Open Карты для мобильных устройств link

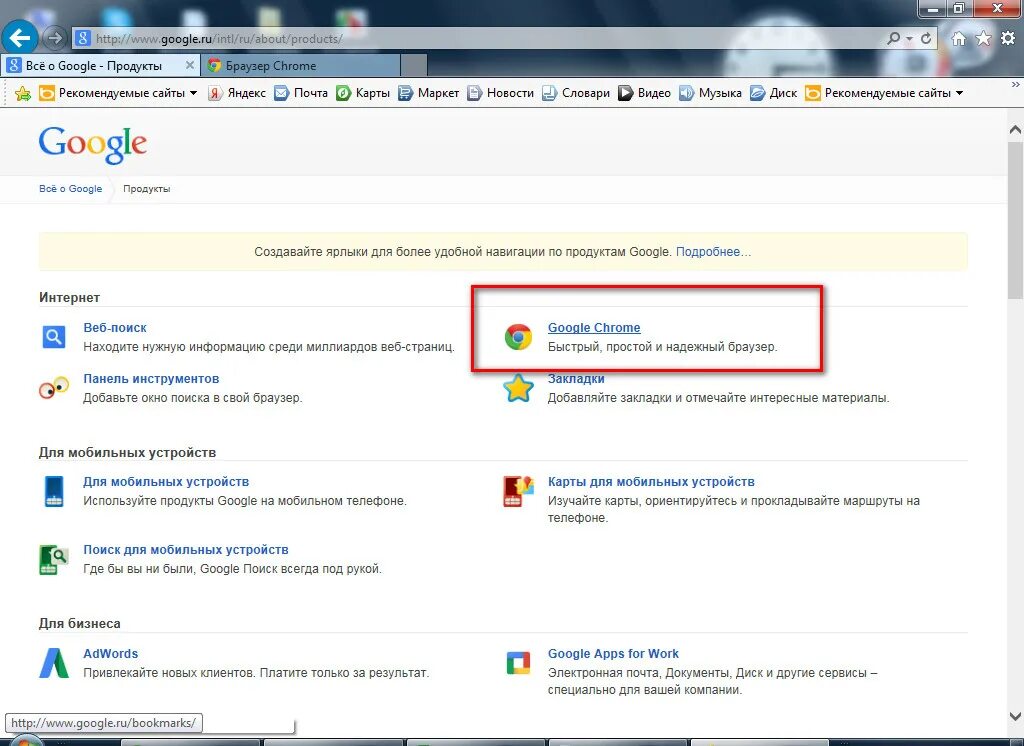[x=651, y=482]
